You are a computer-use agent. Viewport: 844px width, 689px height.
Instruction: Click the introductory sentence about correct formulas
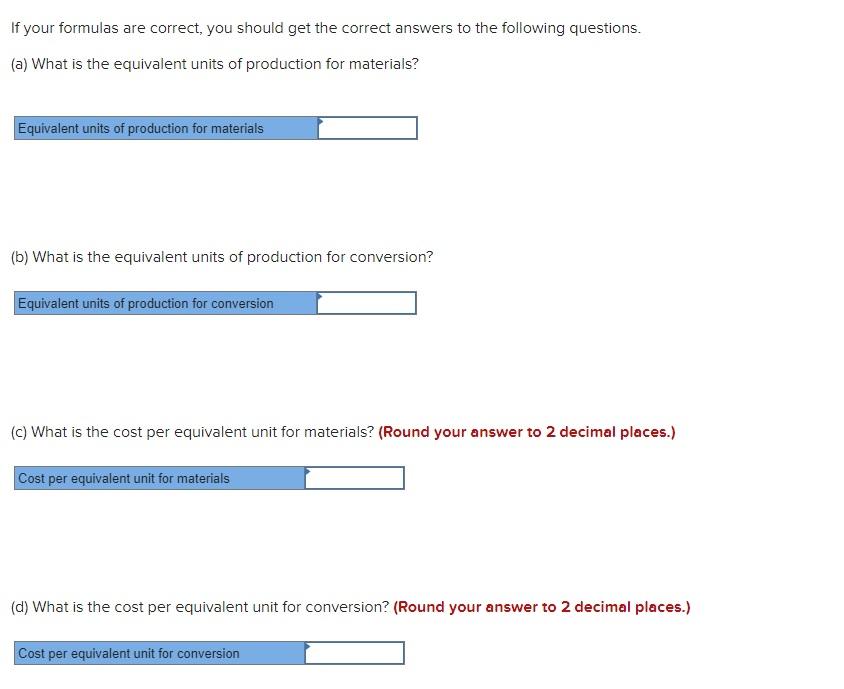click(x=325, y=27)
